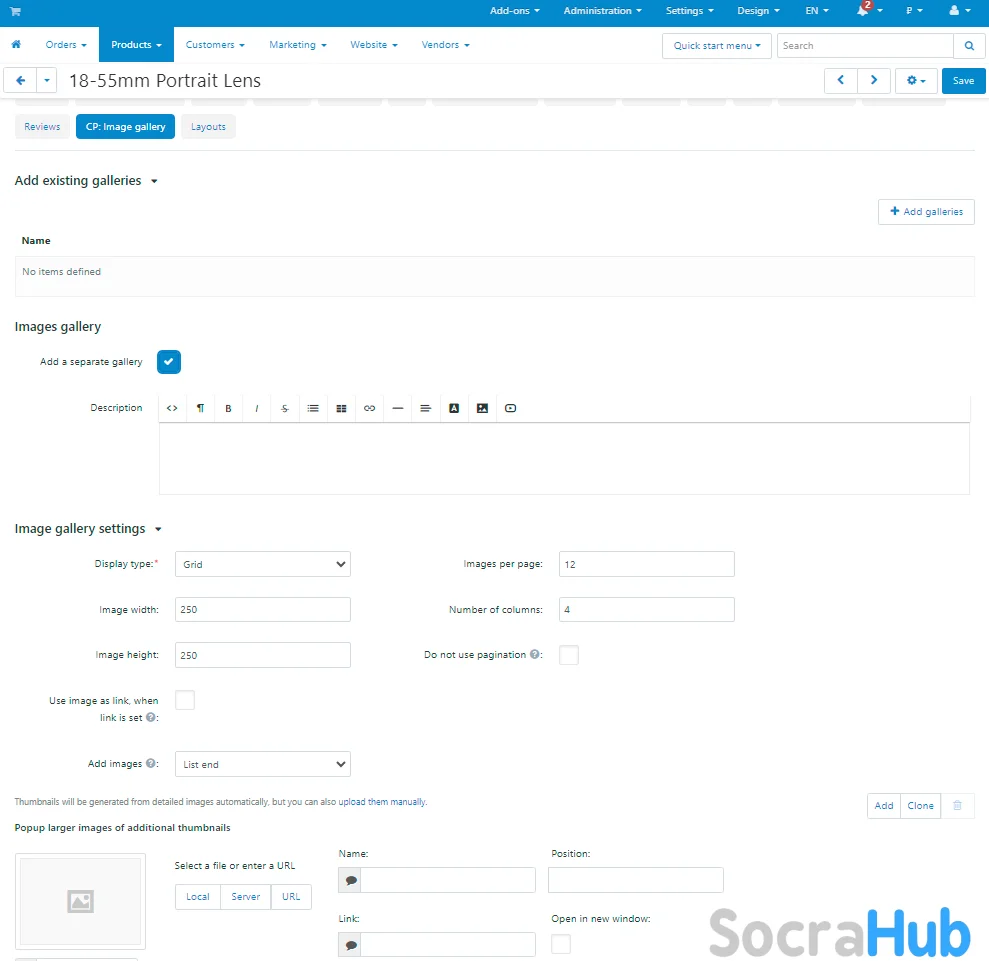
Task: Click the Number of columns field
Action: point(647,610)
